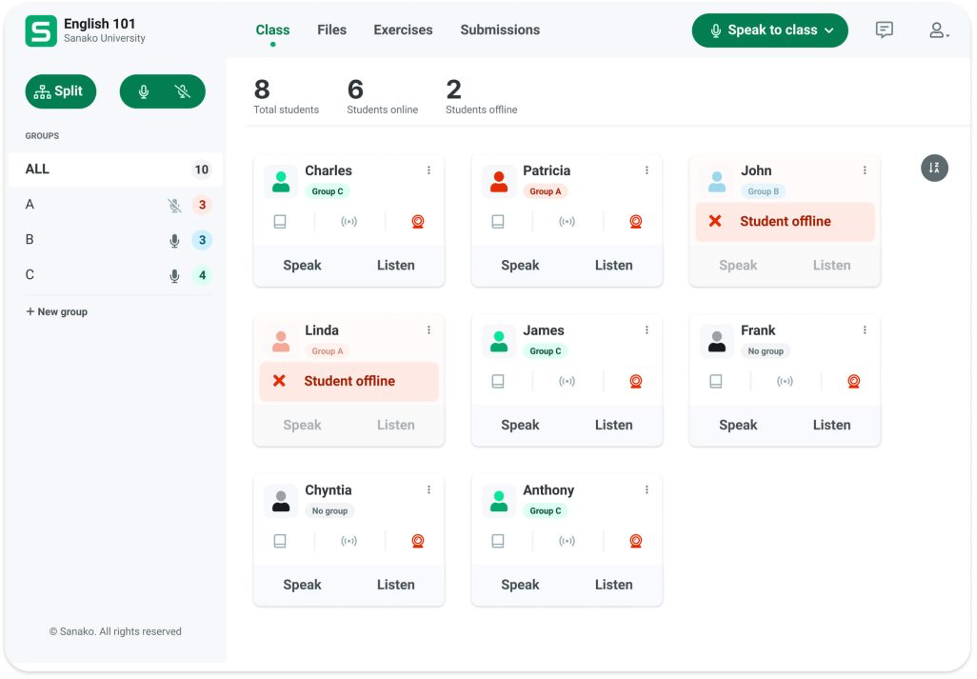
Task: Click Listen on Charles's card
Action: click(395, 265)
